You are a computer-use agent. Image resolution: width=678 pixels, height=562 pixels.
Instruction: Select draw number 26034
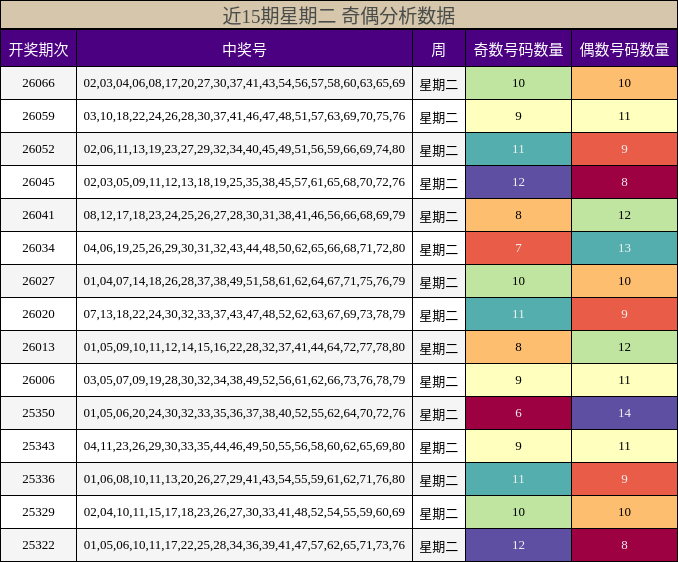click(x=38, y=248)
